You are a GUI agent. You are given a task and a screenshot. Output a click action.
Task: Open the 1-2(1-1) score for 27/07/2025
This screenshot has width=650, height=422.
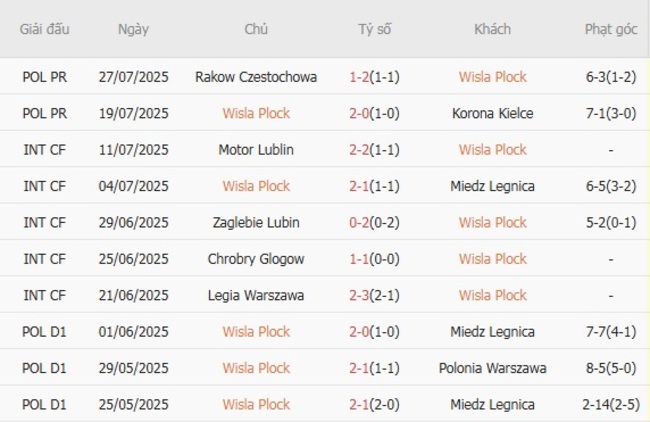(x=375, y=76)
